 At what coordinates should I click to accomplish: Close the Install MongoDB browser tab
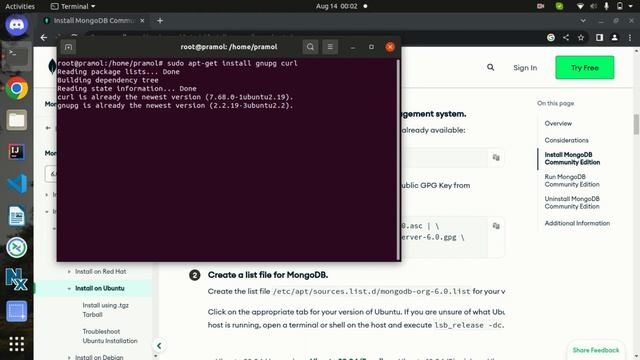tap(142, 20)
